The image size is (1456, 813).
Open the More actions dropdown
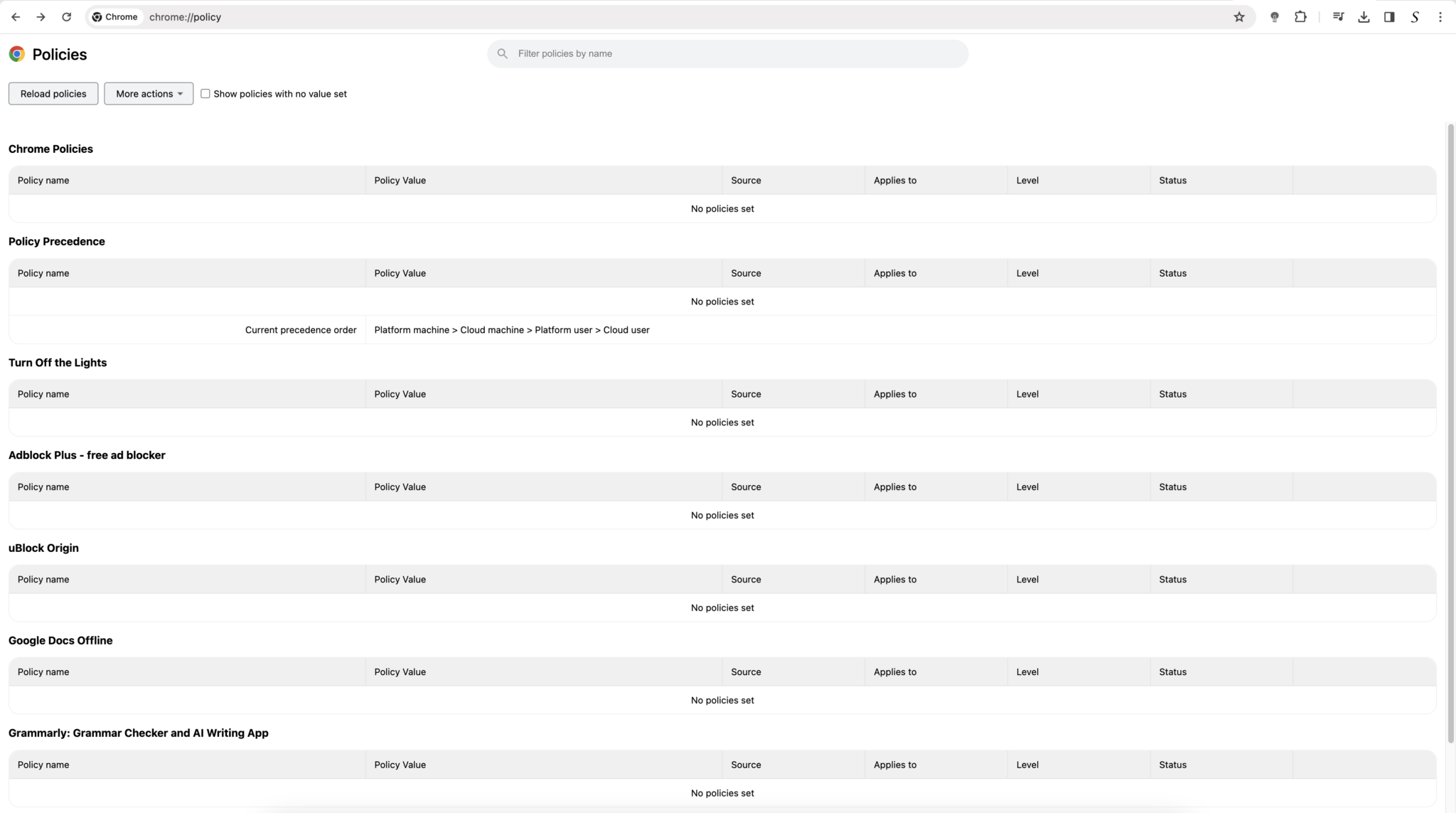point(148,93)
